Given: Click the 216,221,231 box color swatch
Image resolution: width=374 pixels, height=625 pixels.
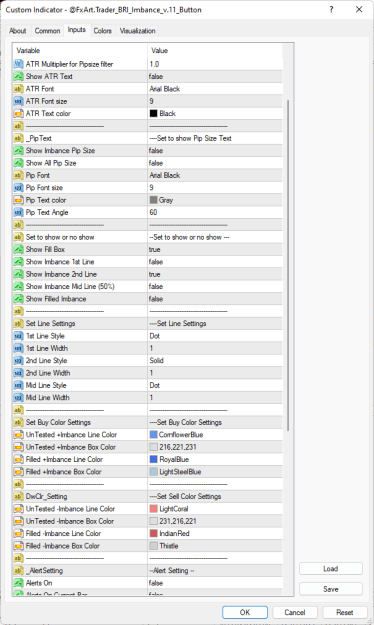Looking at the screenshot, I should [154, 447].
